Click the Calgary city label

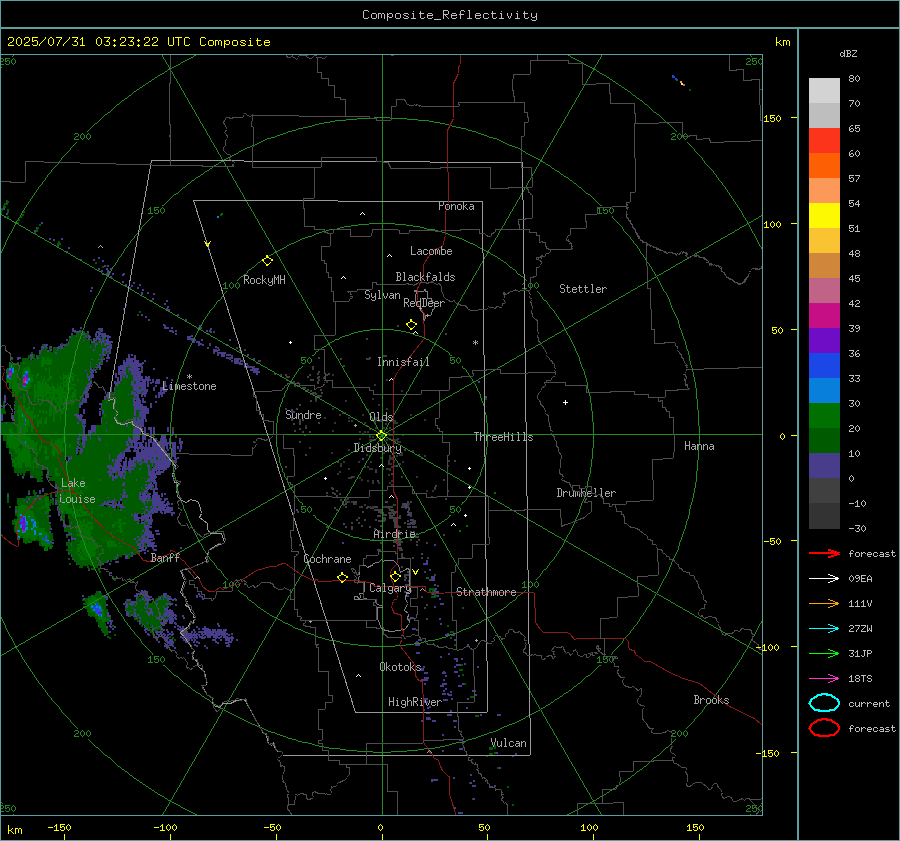point(390,588)
